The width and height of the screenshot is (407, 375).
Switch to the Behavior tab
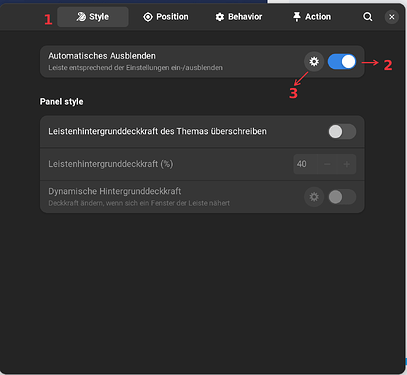tap(239, 17)
